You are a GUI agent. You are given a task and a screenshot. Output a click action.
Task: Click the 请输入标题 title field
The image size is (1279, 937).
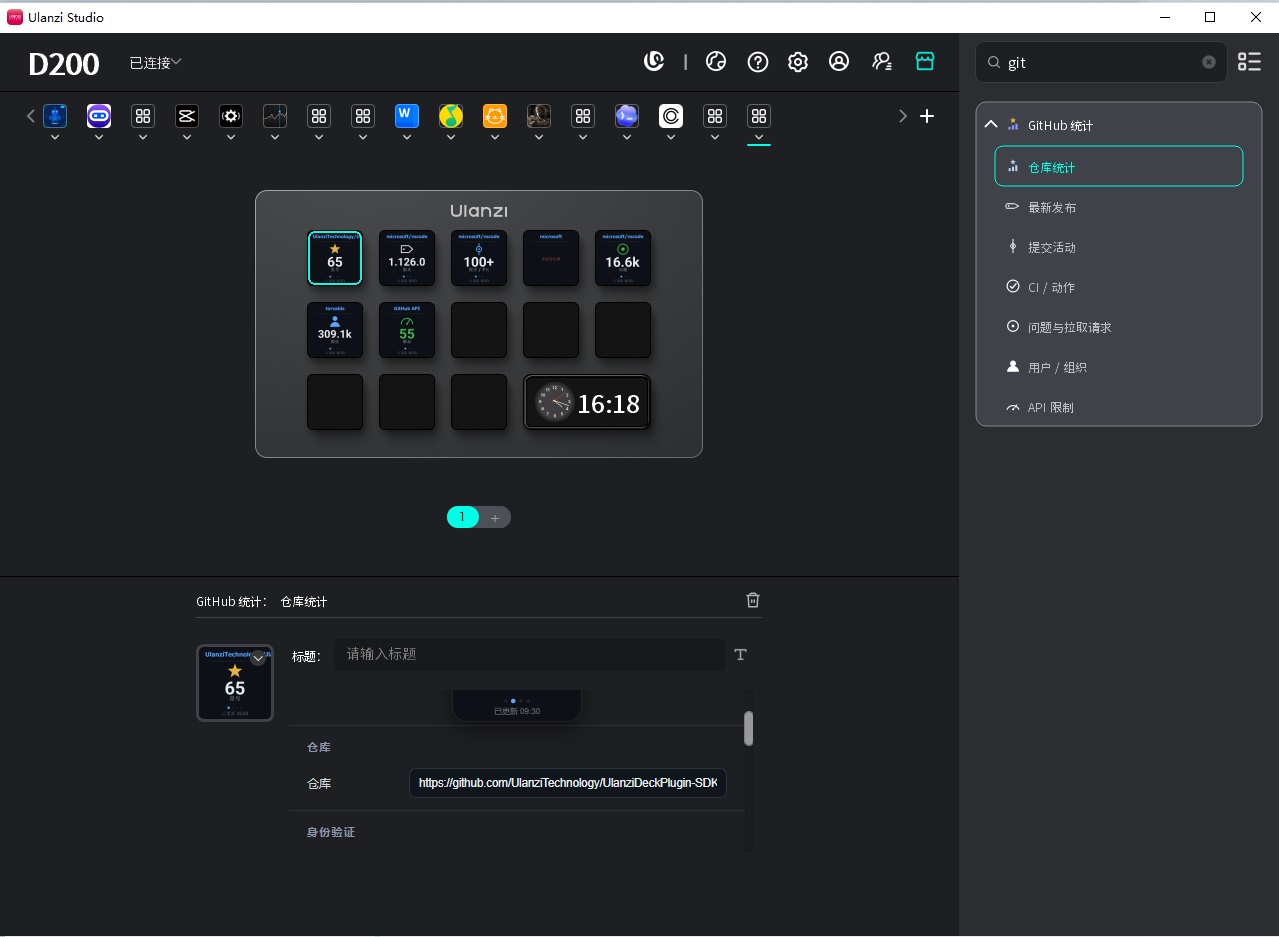pos(530,654)
